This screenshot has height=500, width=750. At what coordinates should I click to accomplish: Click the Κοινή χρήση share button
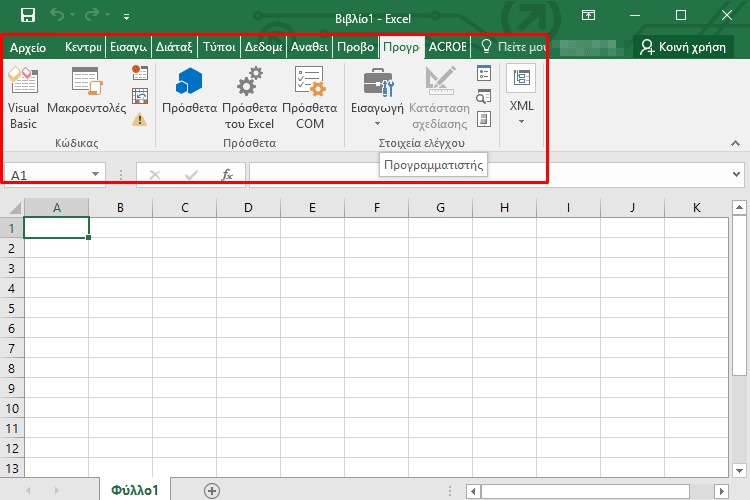coord(683,47)
